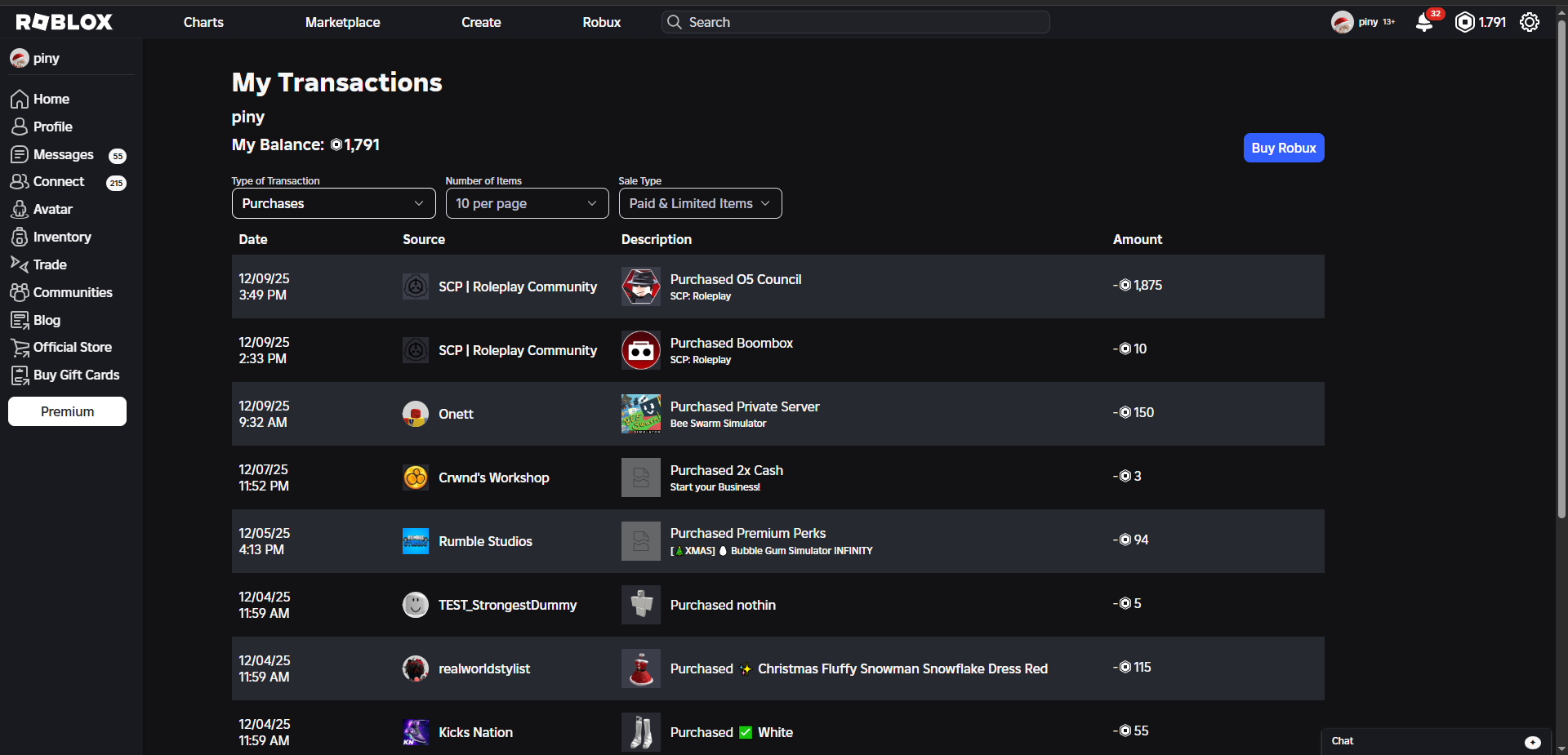Click the page vertical scrollbar

click(x=1561, y=269)
